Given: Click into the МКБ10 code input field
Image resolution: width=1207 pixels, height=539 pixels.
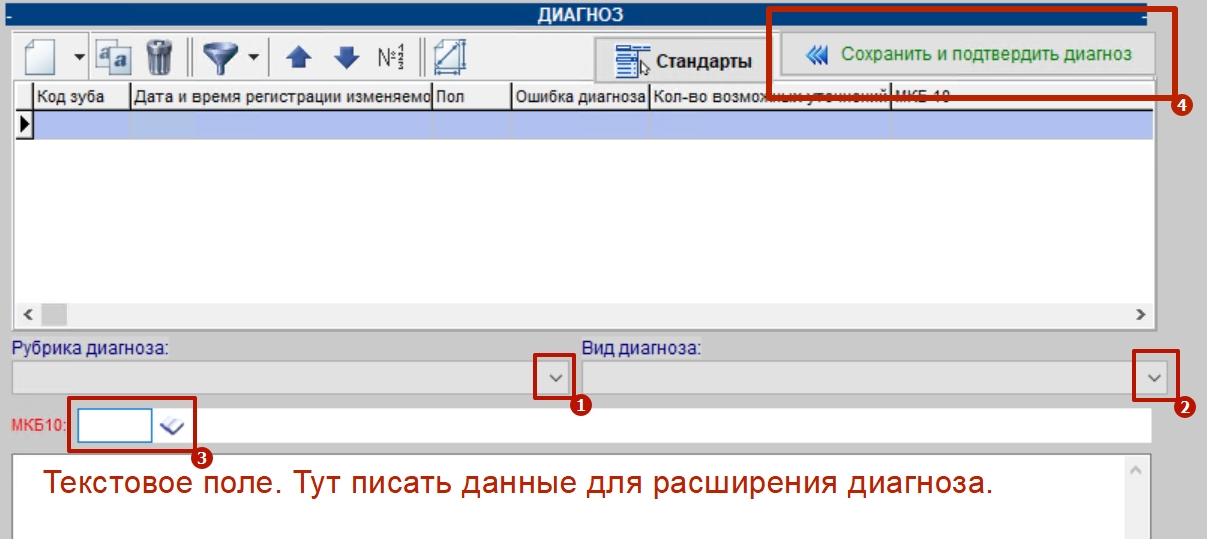Looking at the screenshot, I should pyautogui.click(x=115, y=425).
